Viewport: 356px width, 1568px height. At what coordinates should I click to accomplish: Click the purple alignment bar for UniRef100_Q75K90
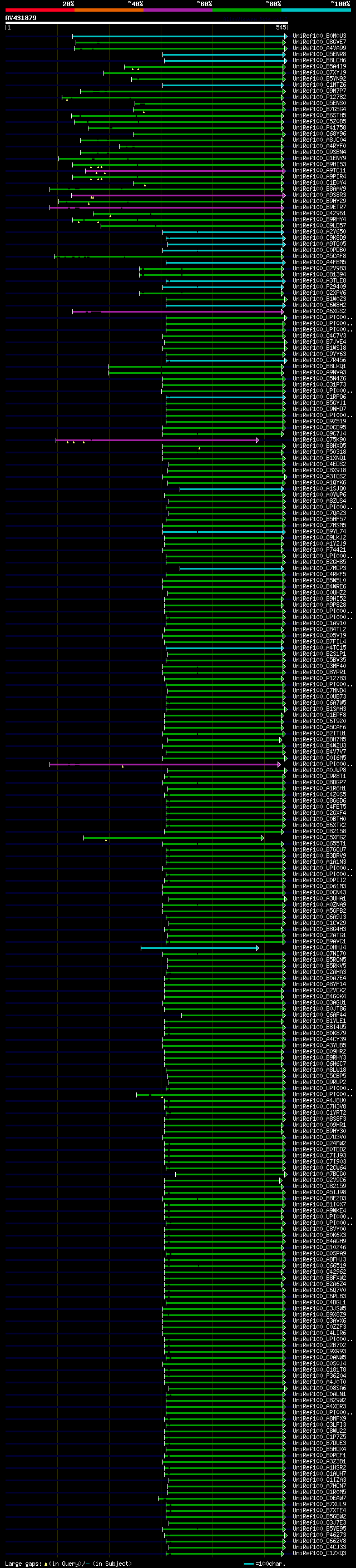[x=157, y=440]
